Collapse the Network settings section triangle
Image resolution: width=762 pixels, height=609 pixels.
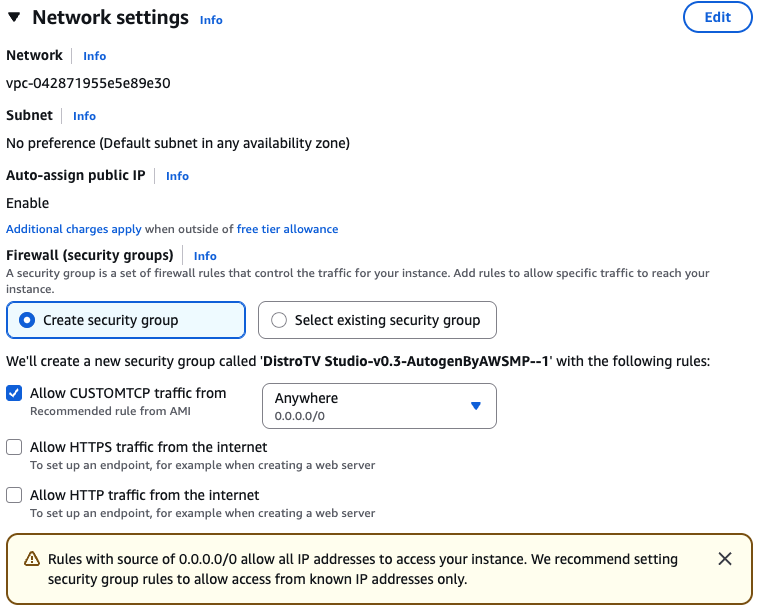(15, 18)
